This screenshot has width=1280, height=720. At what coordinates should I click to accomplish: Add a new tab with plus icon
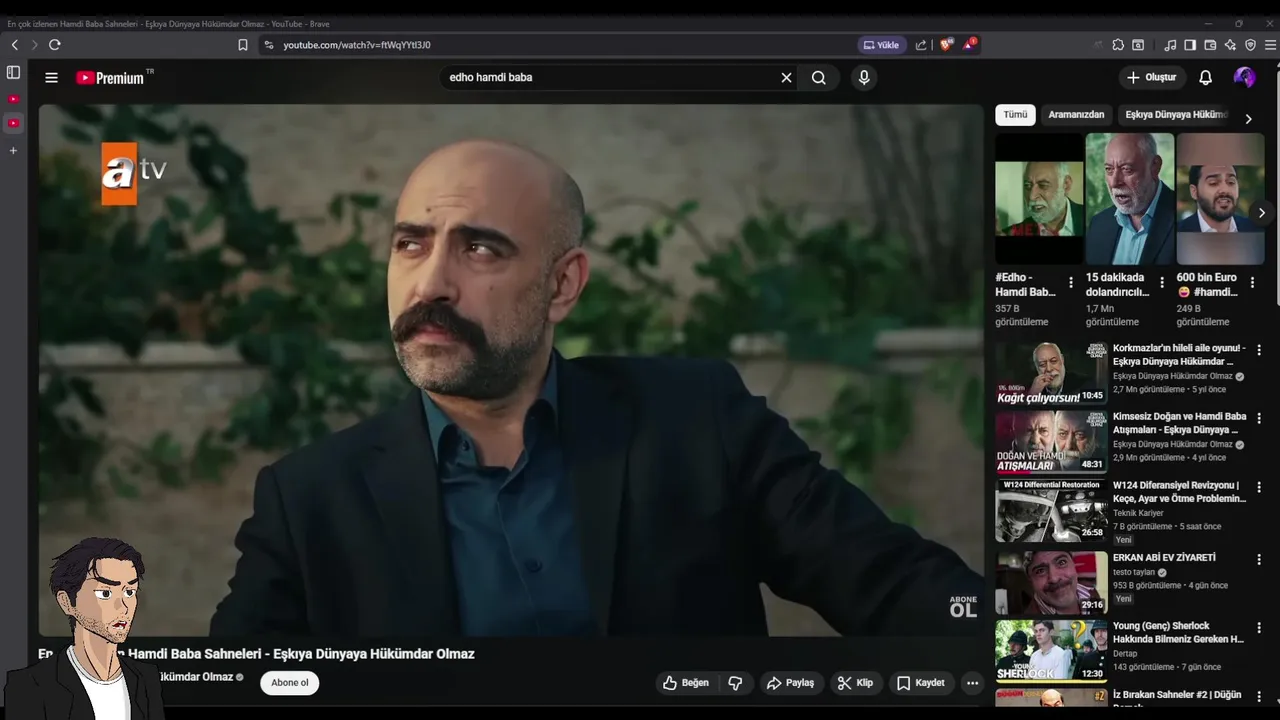click(x=13, y=150)
